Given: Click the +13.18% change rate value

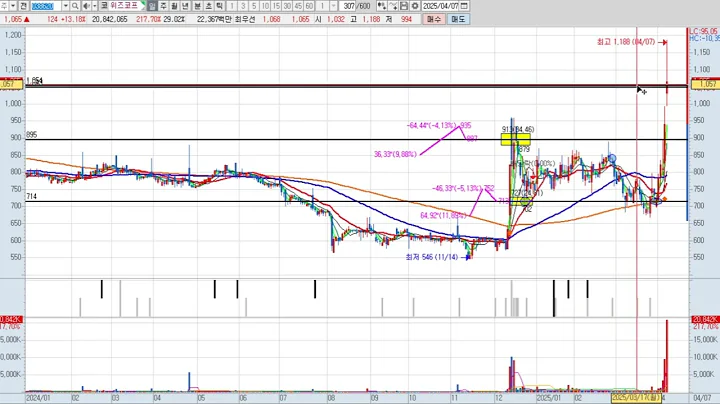Looking at the screenshot, I should 73,19.
